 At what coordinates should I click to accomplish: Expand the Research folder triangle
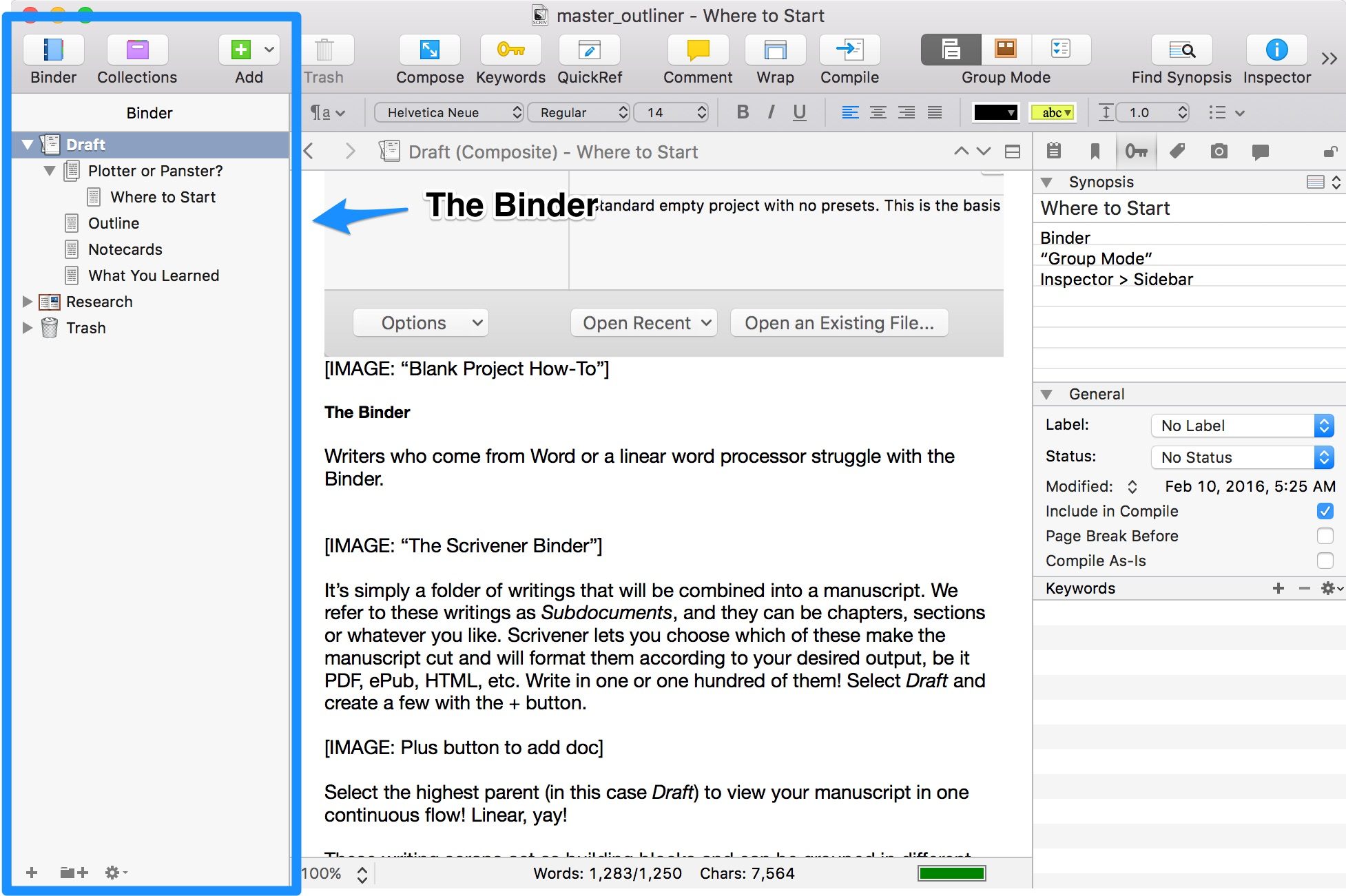[28, 302]
